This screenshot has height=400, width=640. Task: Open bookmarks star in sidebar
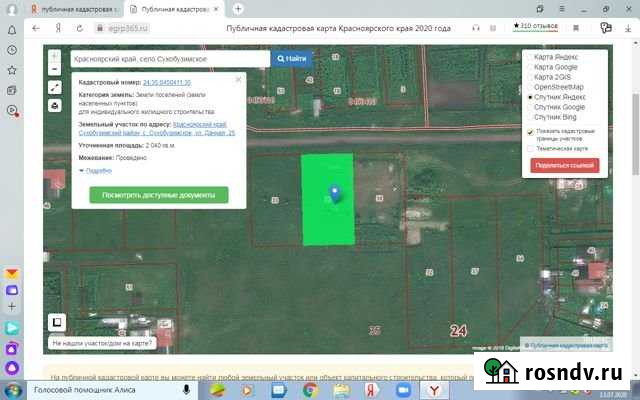click(x=12, y=70)
